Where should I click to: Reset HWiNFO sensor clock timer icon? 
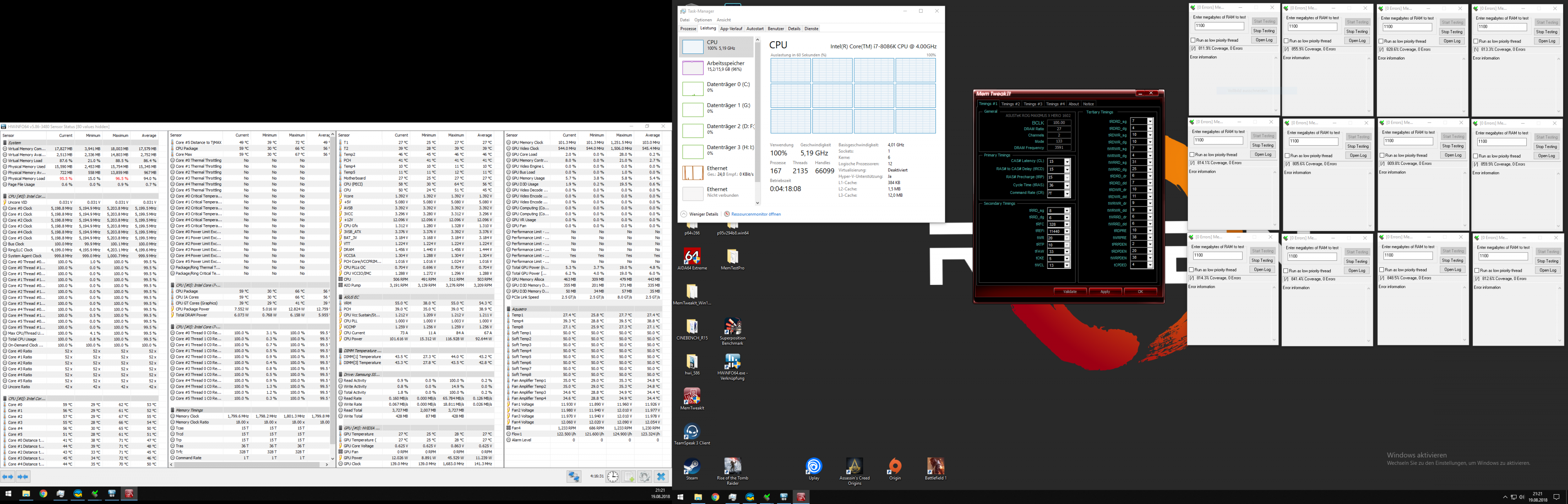click(613, 477)
